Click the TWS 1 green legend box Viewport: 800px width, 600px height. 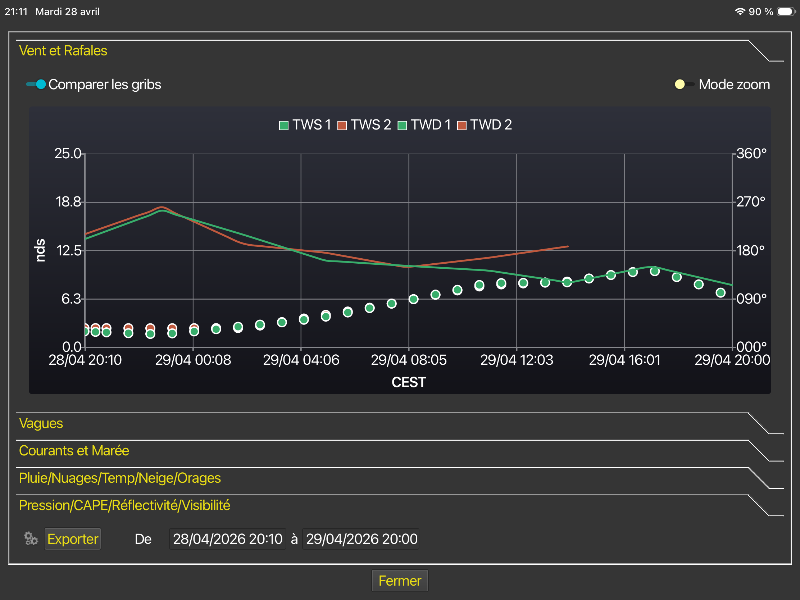(283, 125)
